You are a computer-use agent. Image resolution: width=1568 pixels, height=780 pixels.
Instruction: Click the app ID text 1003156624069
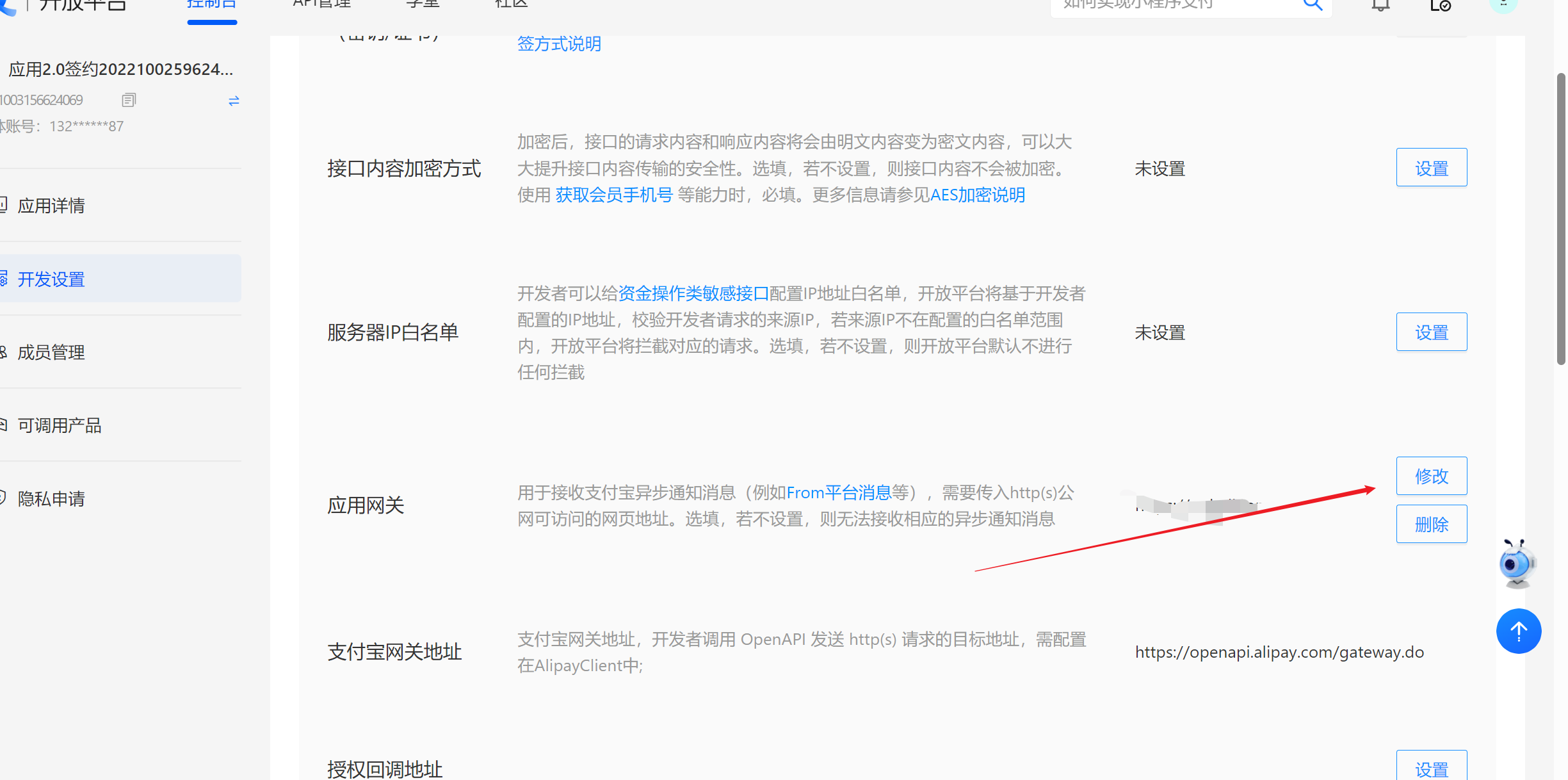point(41,100)
